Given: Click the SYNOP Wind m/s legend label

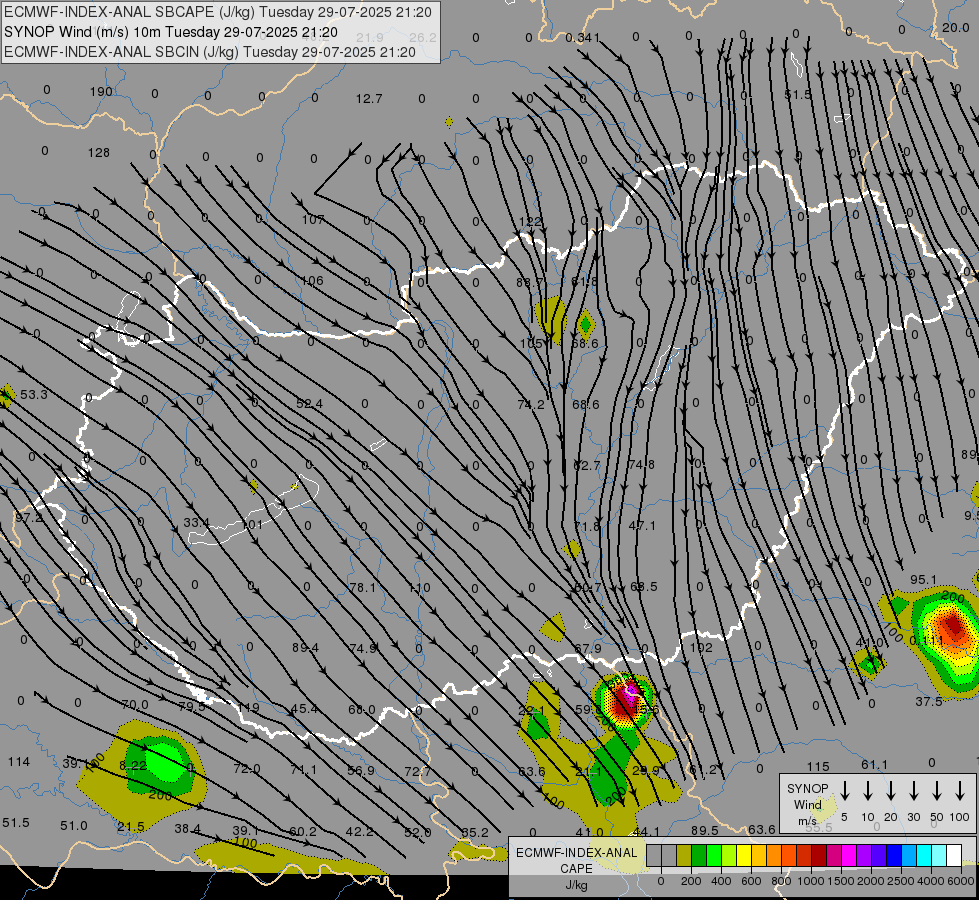Looking at the screenshot, I should click(807, 805).
